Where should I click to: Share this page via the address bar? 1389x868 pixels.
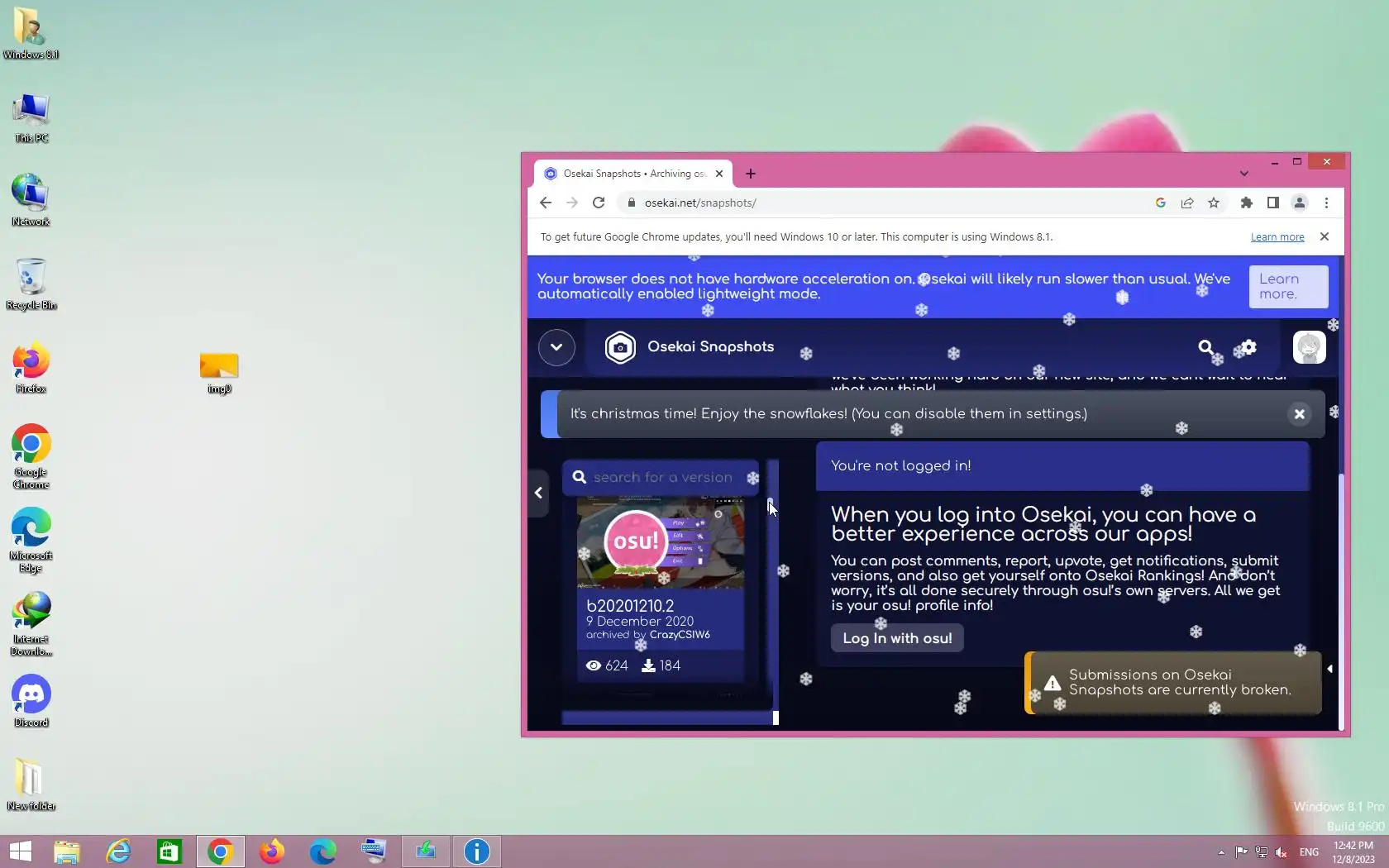click(x=1187, y=203)
